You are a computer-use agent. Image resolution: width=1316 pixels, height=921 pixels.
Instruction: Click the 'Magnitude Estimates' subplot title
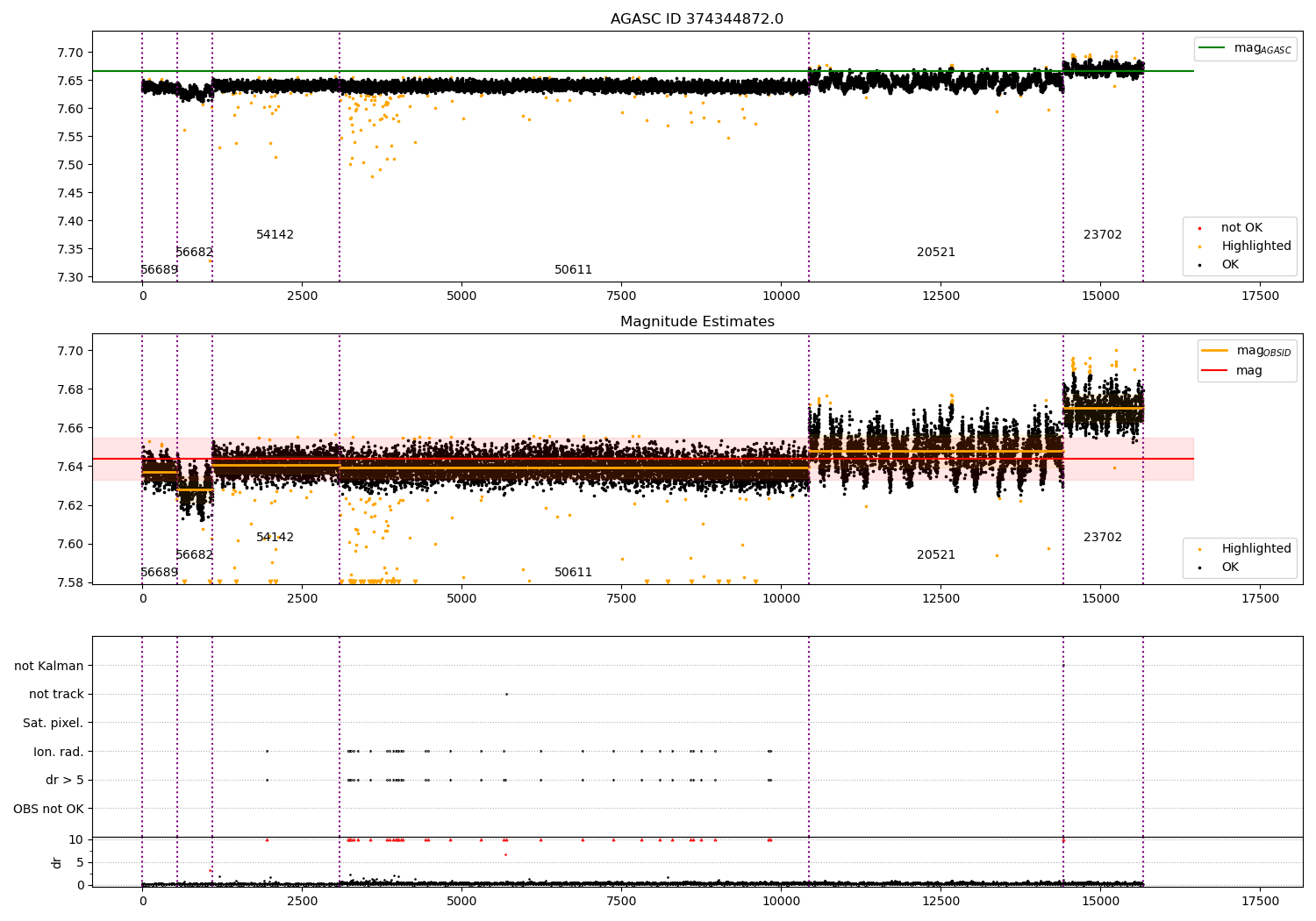[697, 322]
